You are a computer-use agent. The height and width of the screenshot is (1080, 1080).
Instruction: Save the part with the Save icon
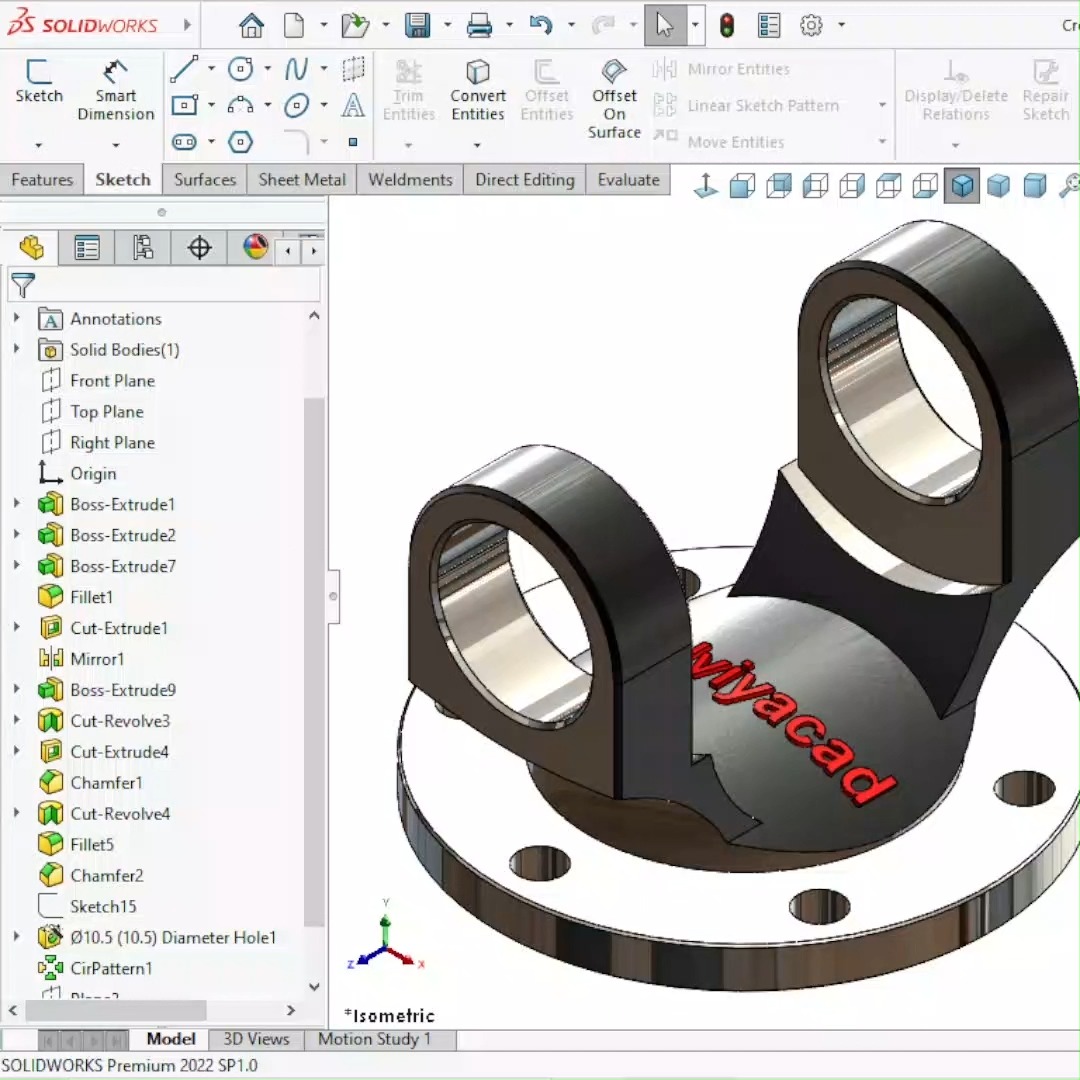tap(417, 25)
